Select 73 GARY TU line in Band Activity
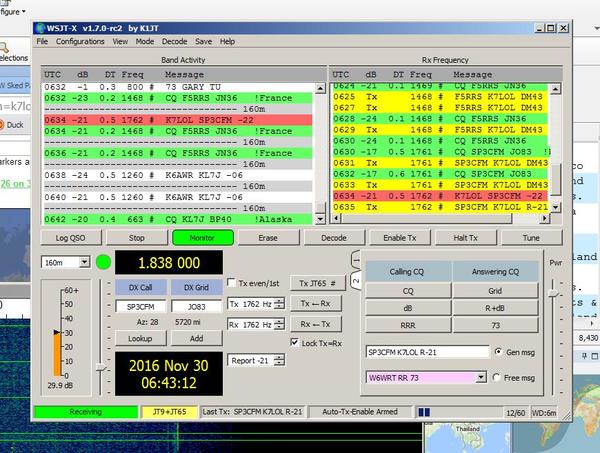 click(x=178, y=87)
